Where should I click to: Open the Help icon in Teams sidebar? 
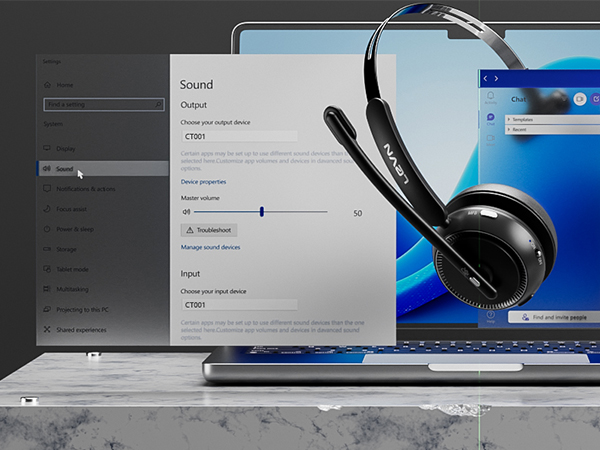[491, 316]
